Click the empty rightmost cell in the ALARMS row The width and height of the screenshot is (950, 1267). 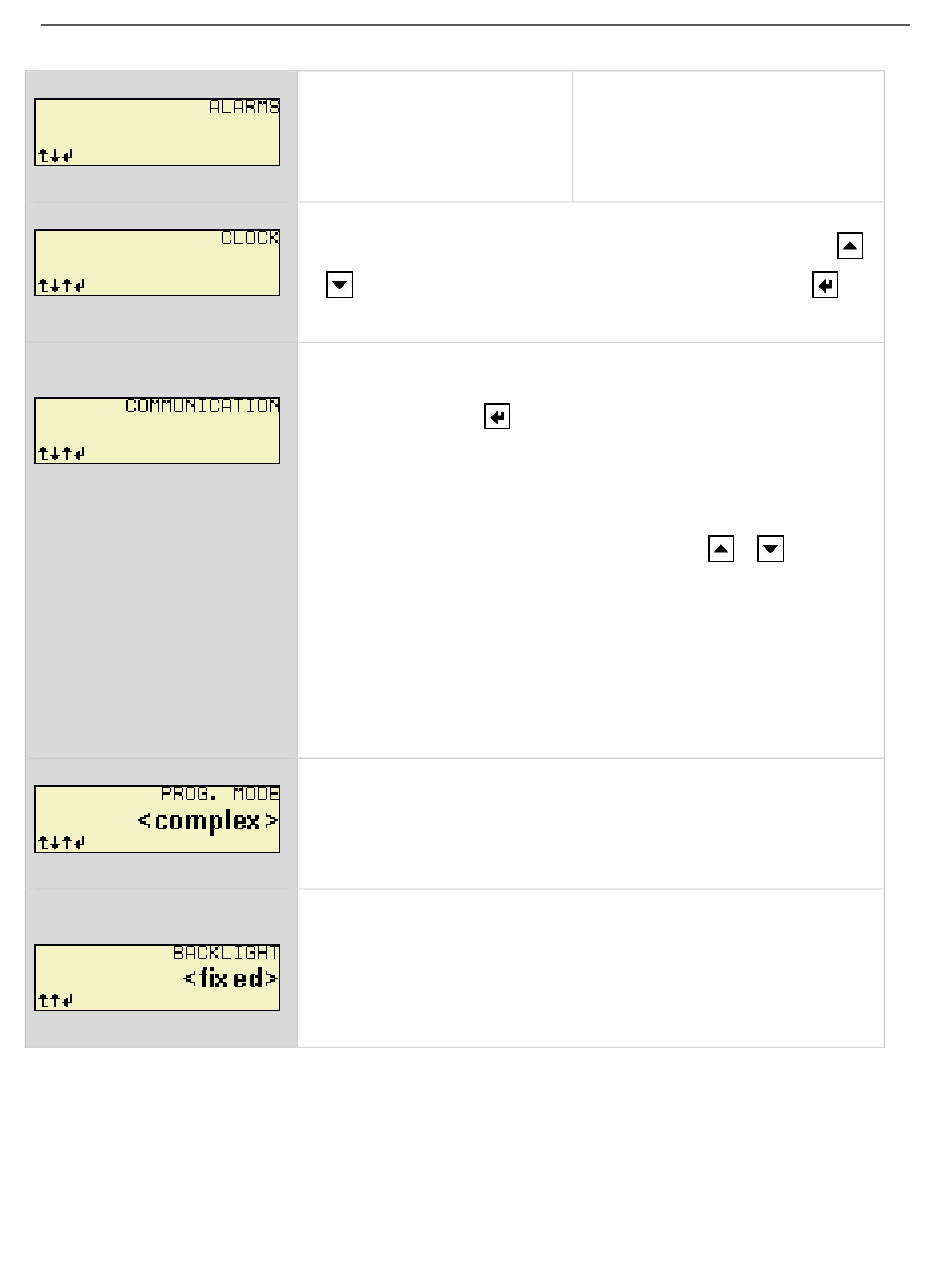pyautogui.click(x=729, y=136)
